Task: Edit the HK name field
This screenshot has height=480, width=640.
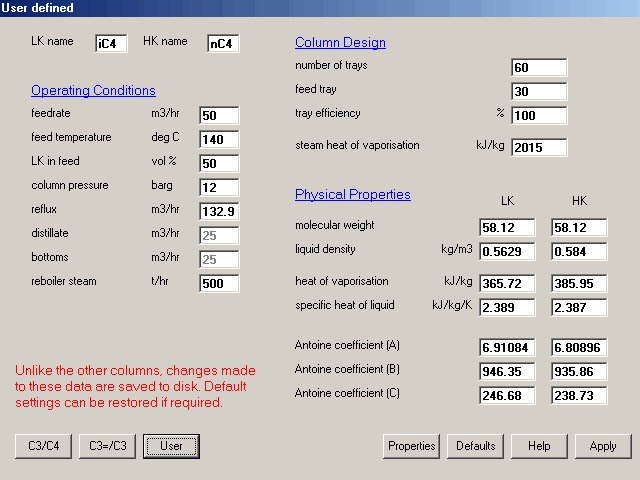Action: click(x=223, y=43)
